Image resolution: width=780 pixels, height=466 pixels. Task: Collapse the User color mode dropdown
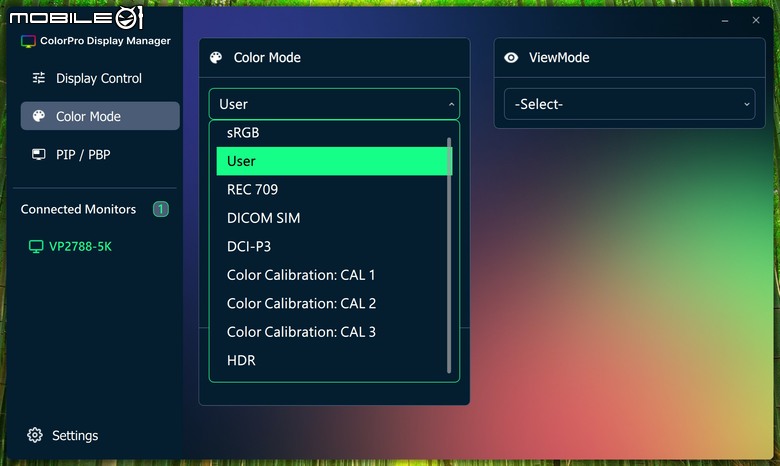click(x=334, y=104)
